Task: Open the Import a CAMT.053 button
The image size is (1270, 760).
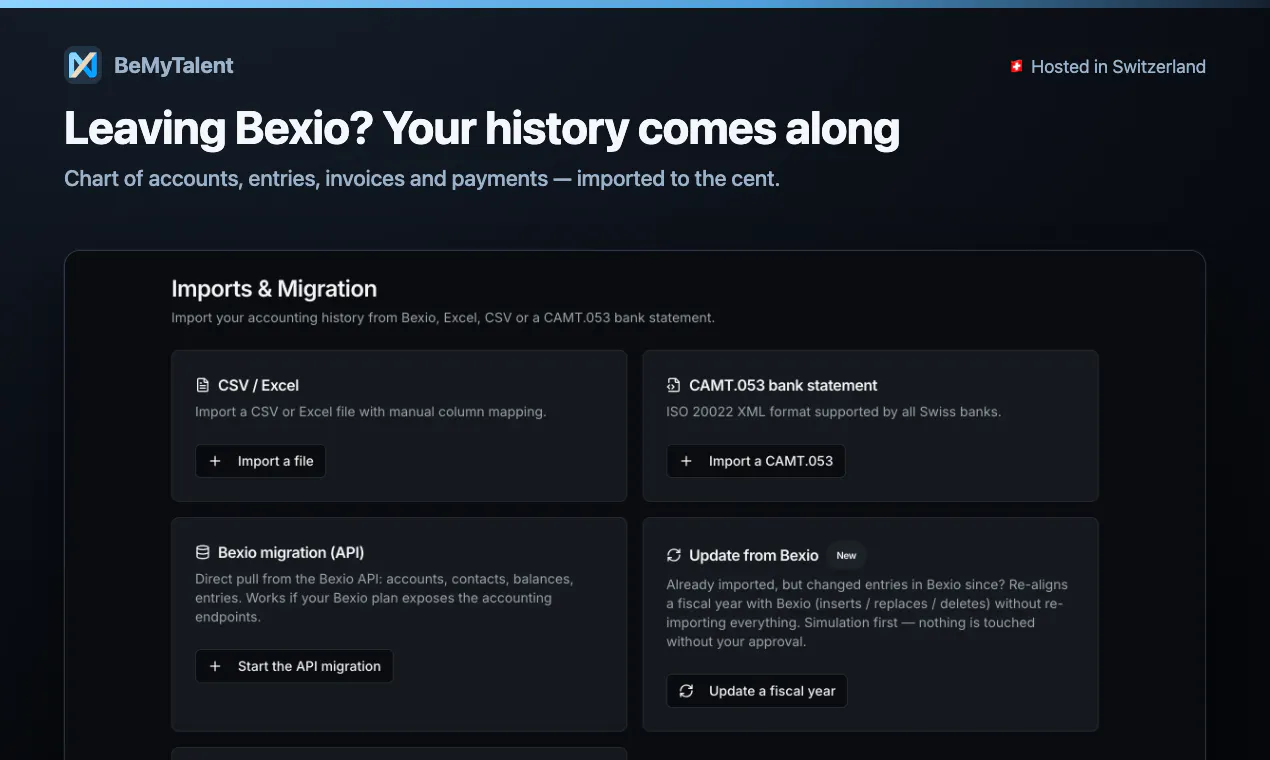Action: (756, 461)
